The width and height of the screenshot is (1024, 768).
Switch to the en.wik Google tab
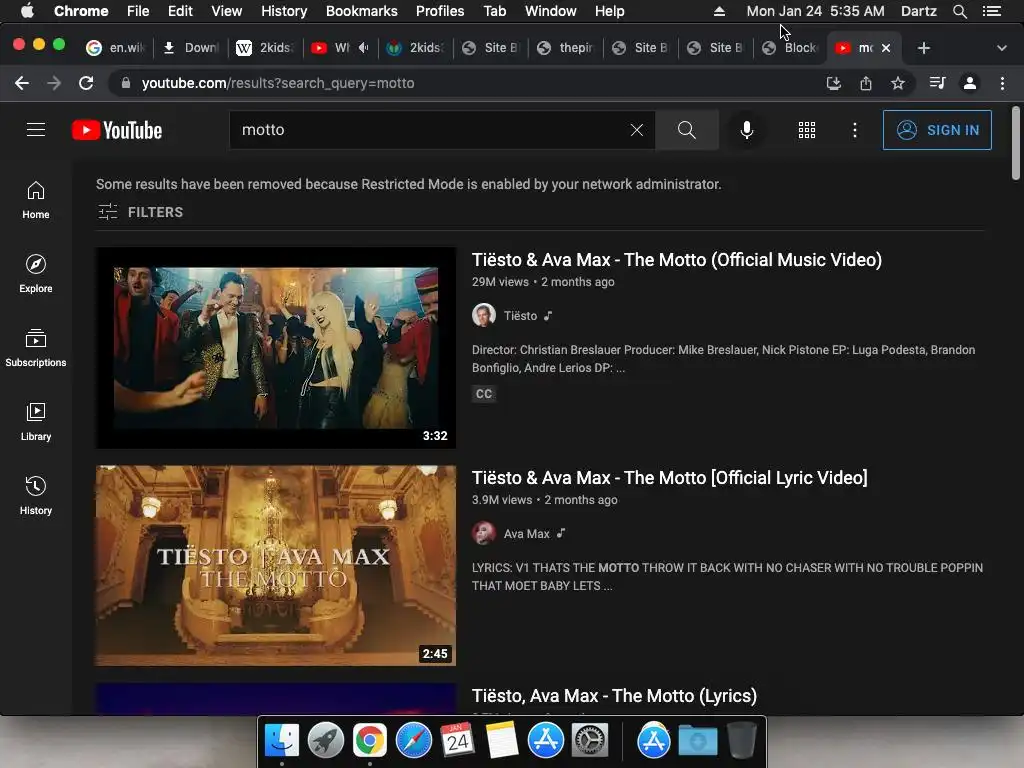tap(115, 48)
